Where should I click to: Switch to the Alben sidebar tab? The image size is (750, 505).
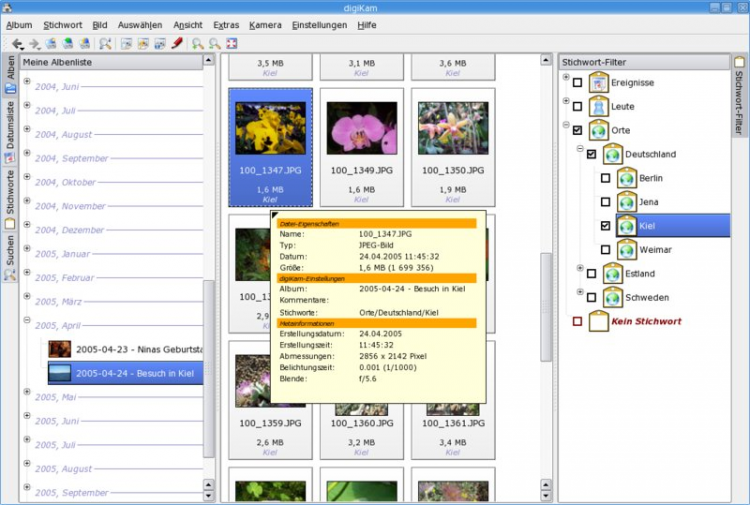(10, 75)
